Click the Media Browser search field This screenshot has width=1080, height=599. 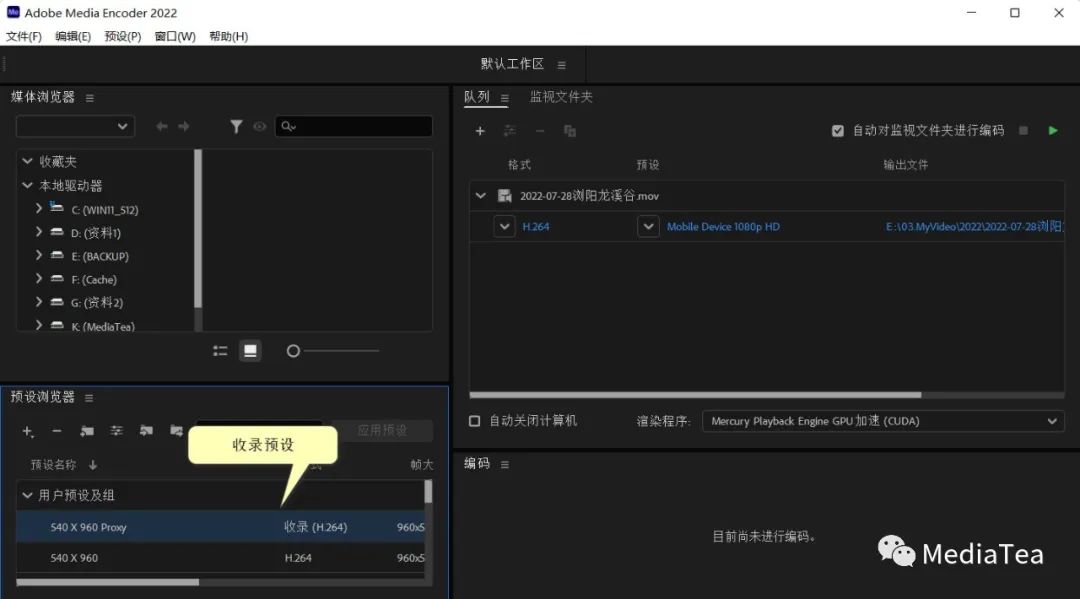click(x=354, y=127)
